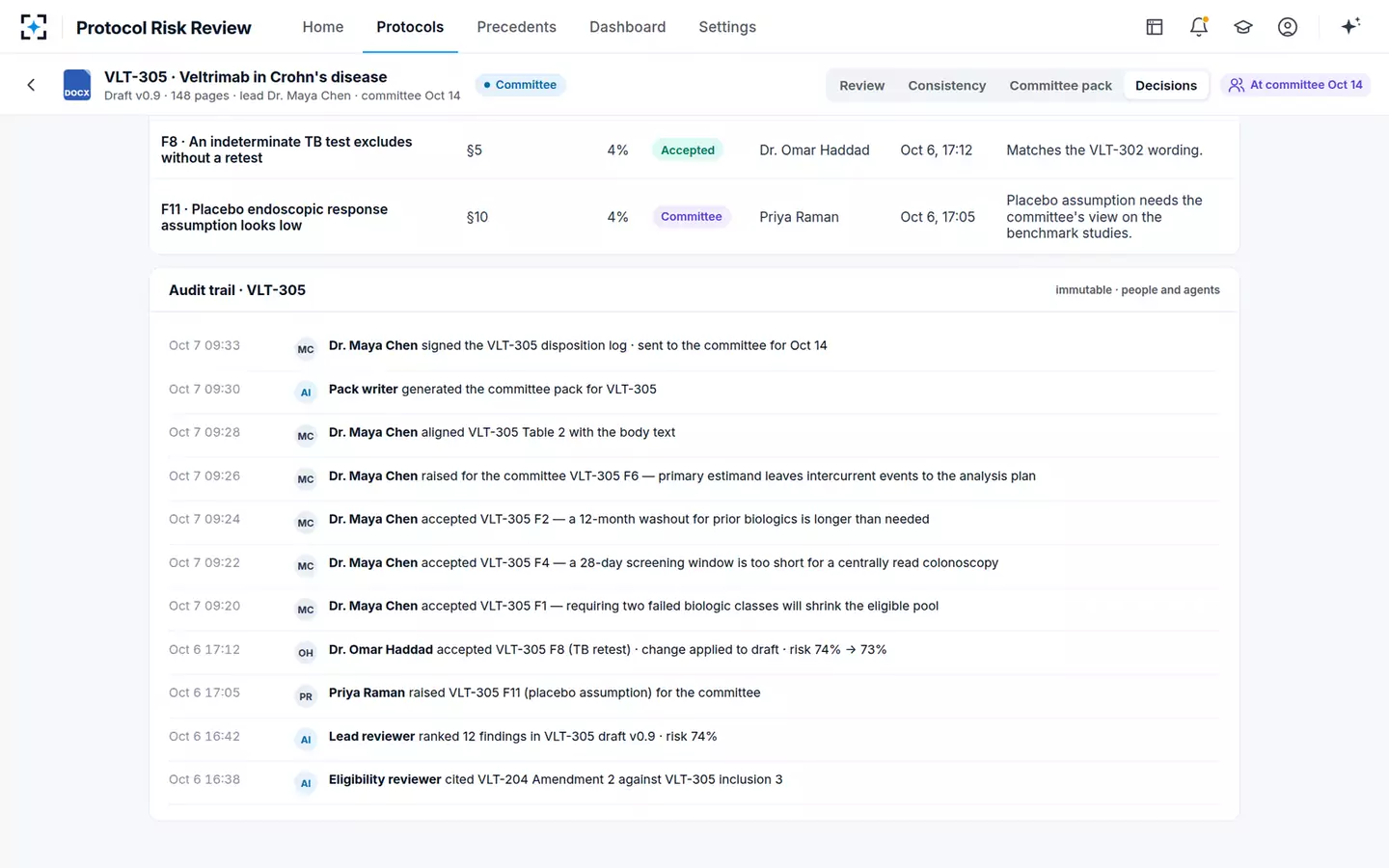Switch to the Dashboard tab

(x=628, y=27)
